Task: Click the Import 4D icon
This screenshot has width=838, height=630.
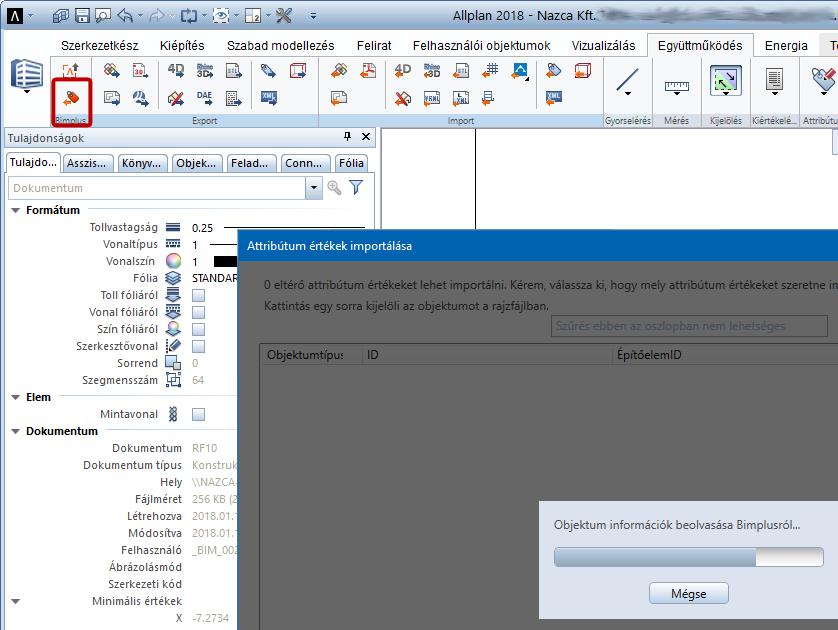Action: (402, 70)
